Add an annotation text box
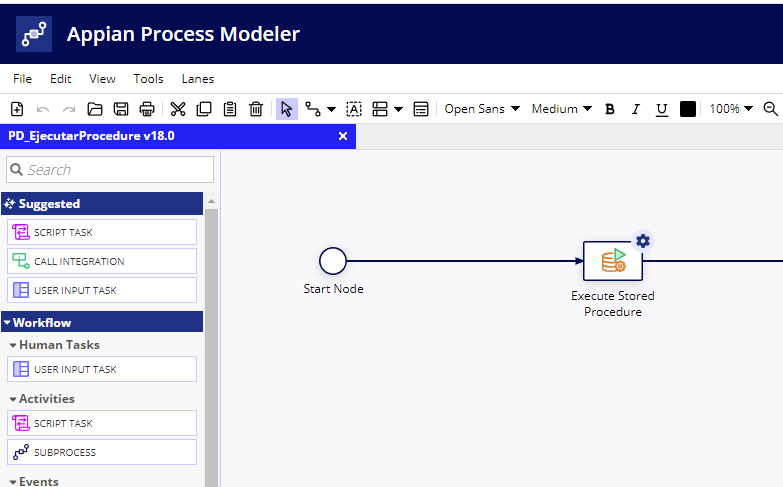This screenshot has width=783, height=487. point(354,109)
